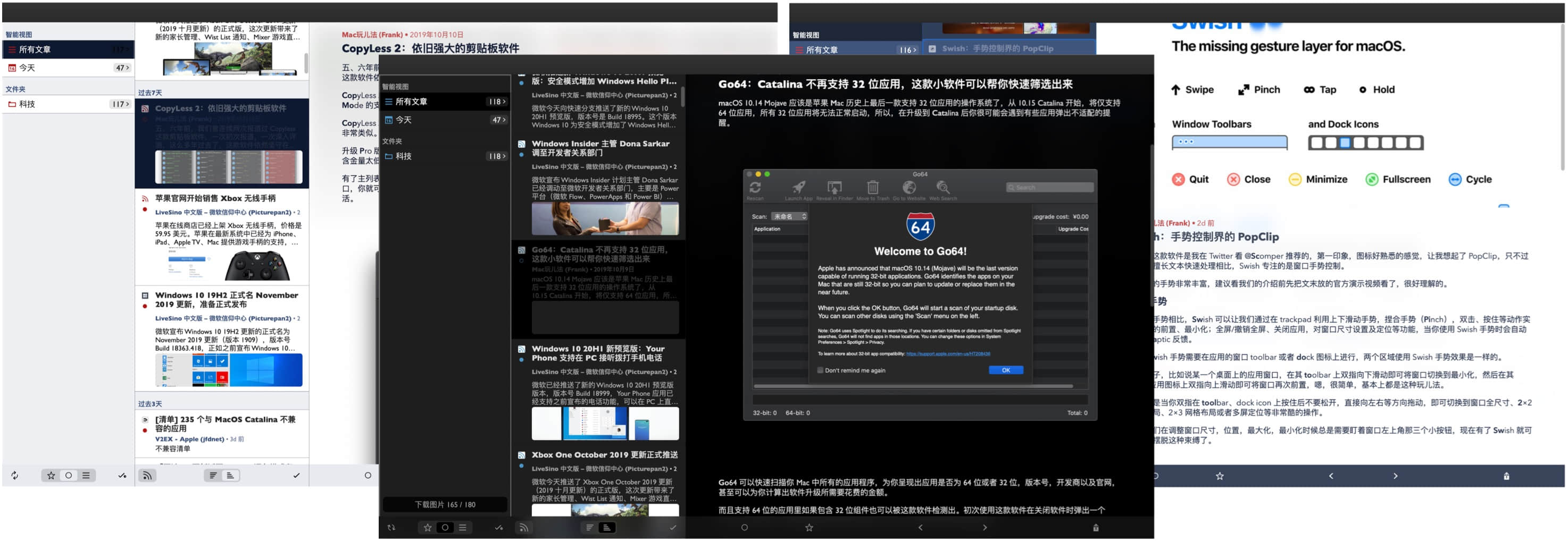Viewport: 1568px width, 541px height.
Task: Open 苹果官网开始销售 Xbox 无线手柄 article
Action: coord(222,237)
